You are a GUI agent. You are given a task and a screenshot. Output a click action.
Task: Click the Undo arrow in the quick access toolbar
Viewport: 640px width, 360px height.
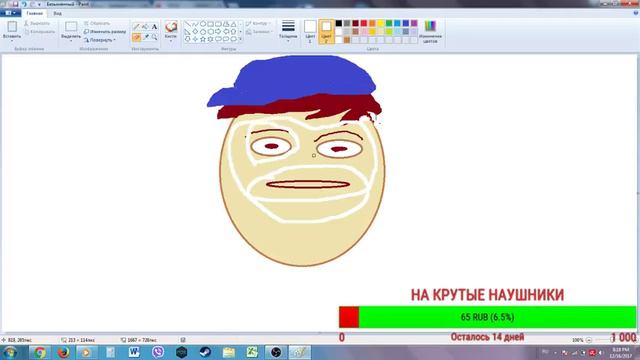click(x=24, y=4)
